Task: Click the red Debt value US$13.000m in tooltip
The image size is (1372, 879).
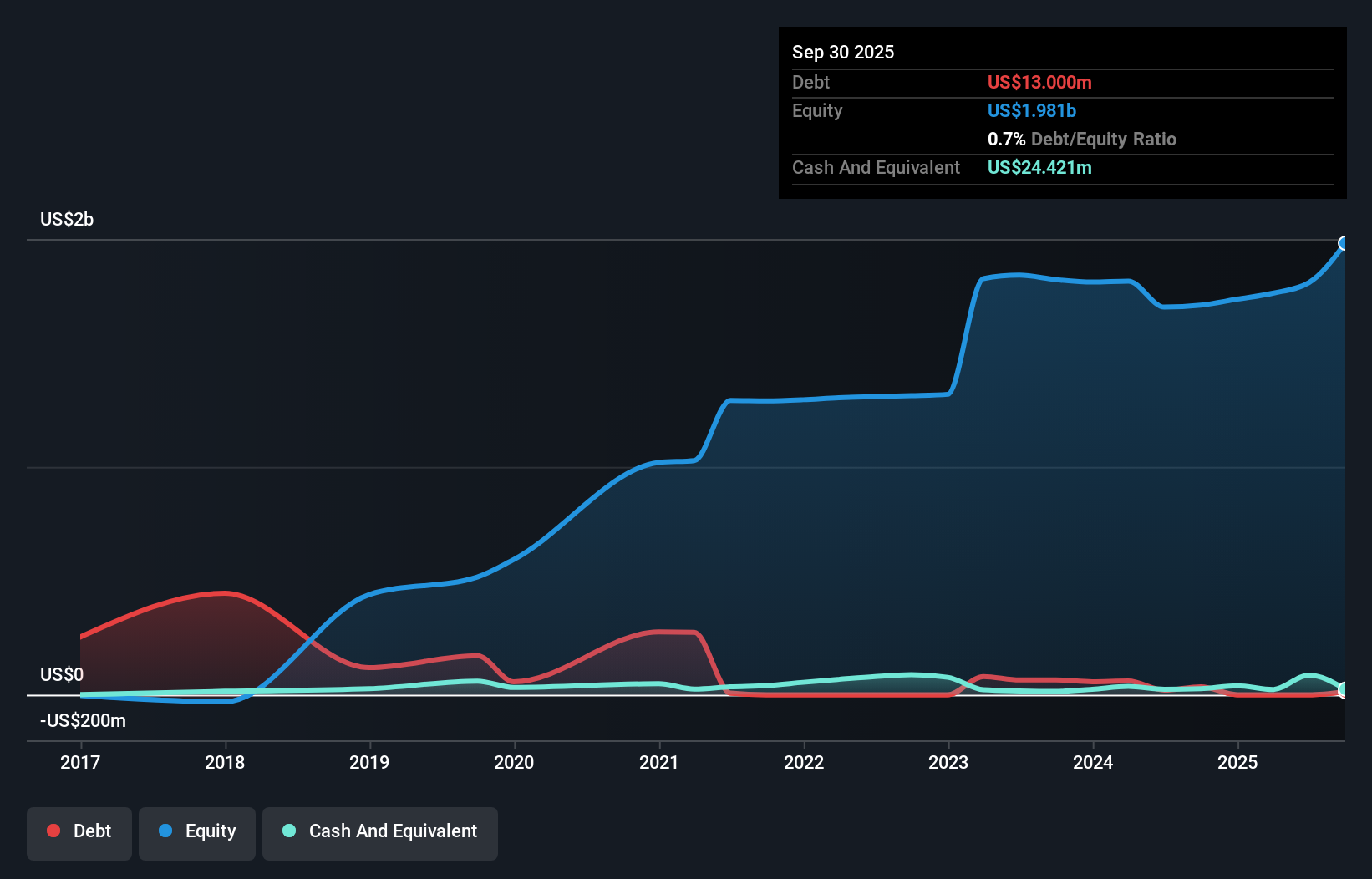Action: tap(1039, 82)
